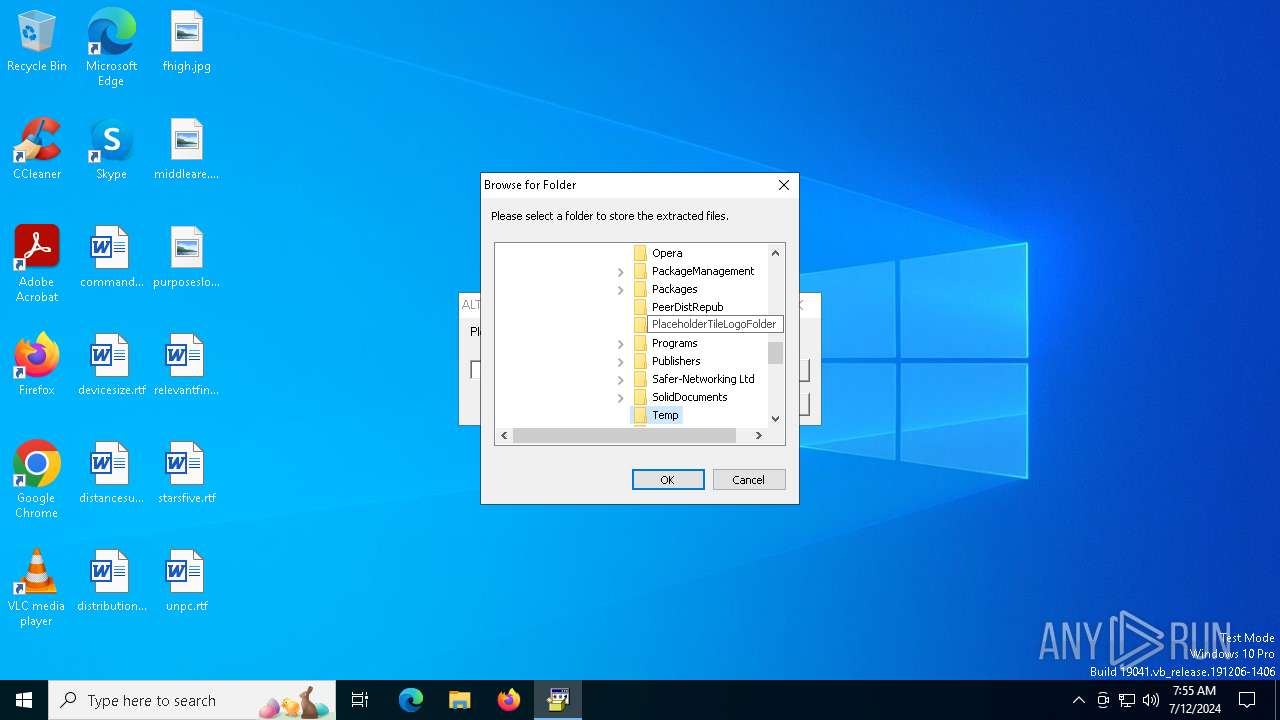Image resolution: width=1280 pixels, height=720 pixels.
Task: Select the relevantfin document on the desktop
Action: coord(187,366)
